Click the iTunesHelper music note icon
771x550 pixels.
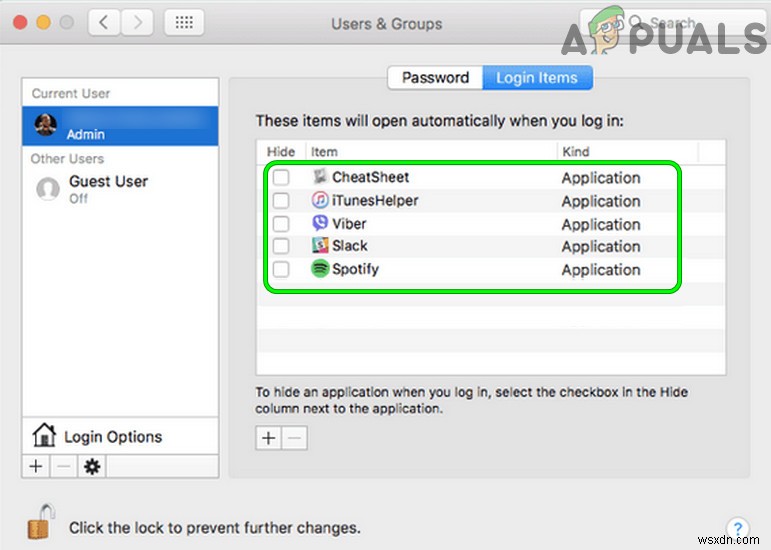(320, 200)
